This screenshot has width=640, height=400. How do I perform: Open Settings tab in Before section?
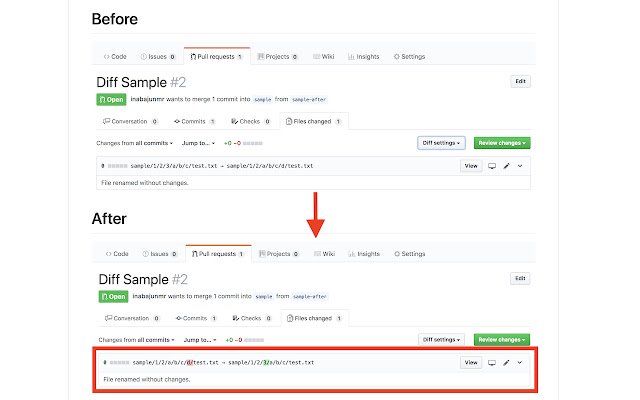409,57
